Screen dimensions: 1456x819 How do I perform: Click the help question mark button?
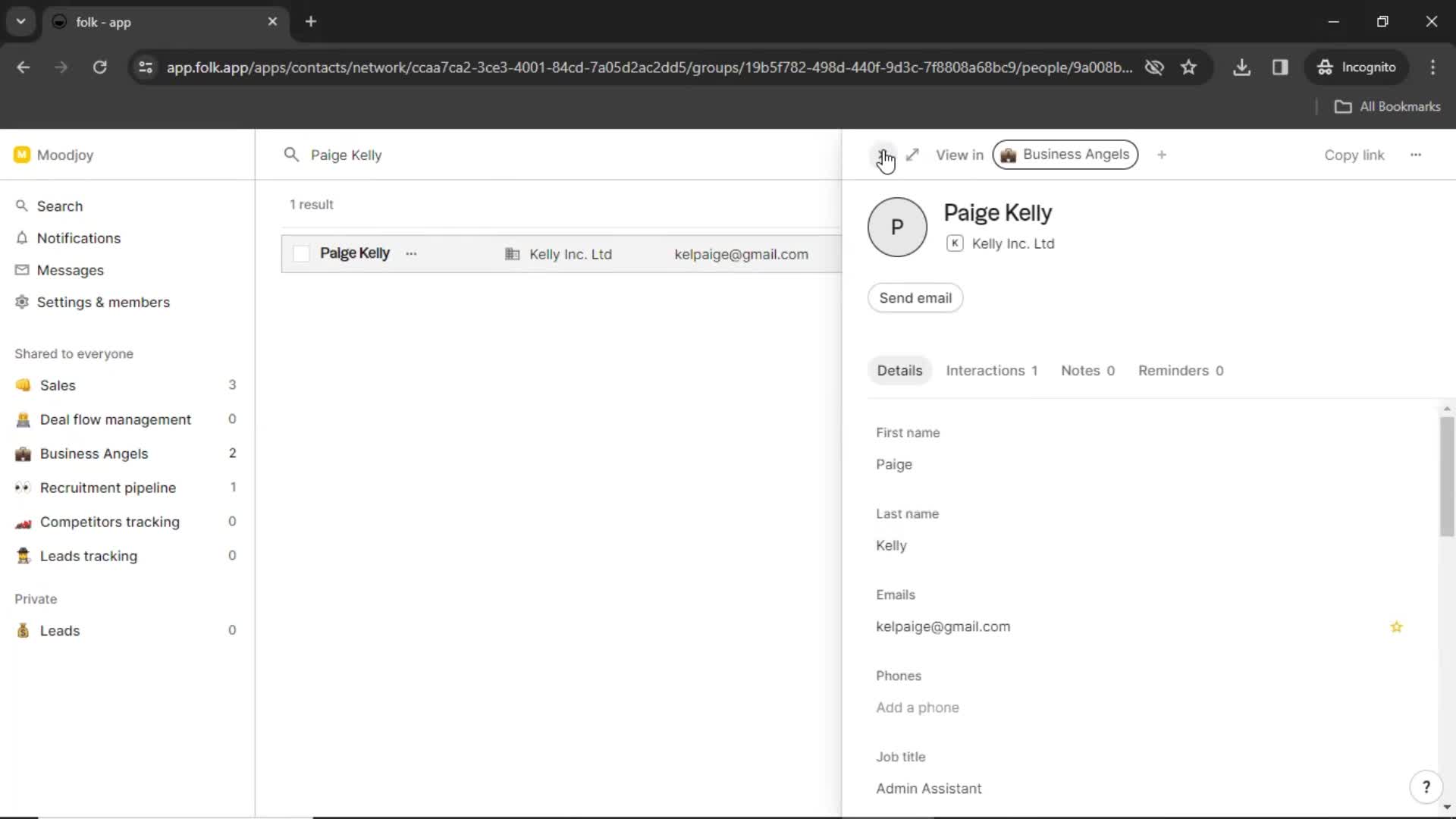(1427, 787)
